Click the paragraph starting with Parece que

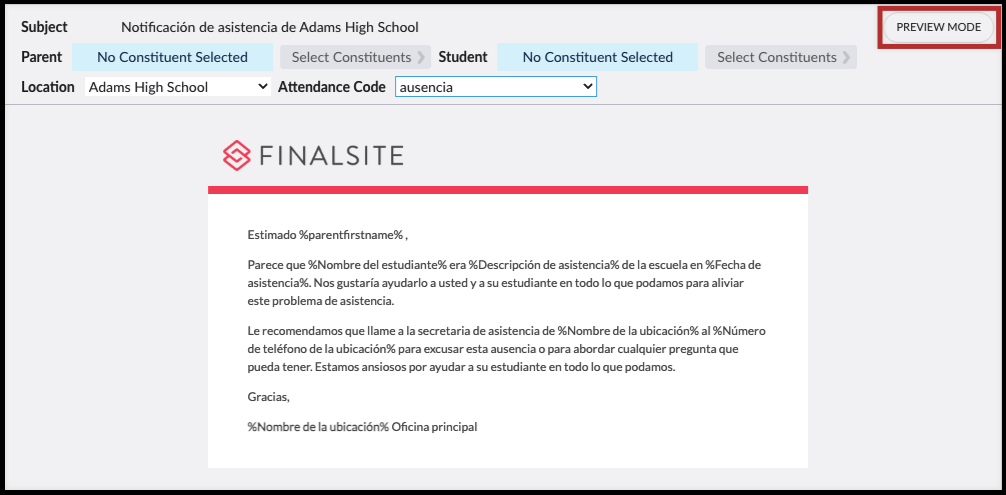coord(497,283)
